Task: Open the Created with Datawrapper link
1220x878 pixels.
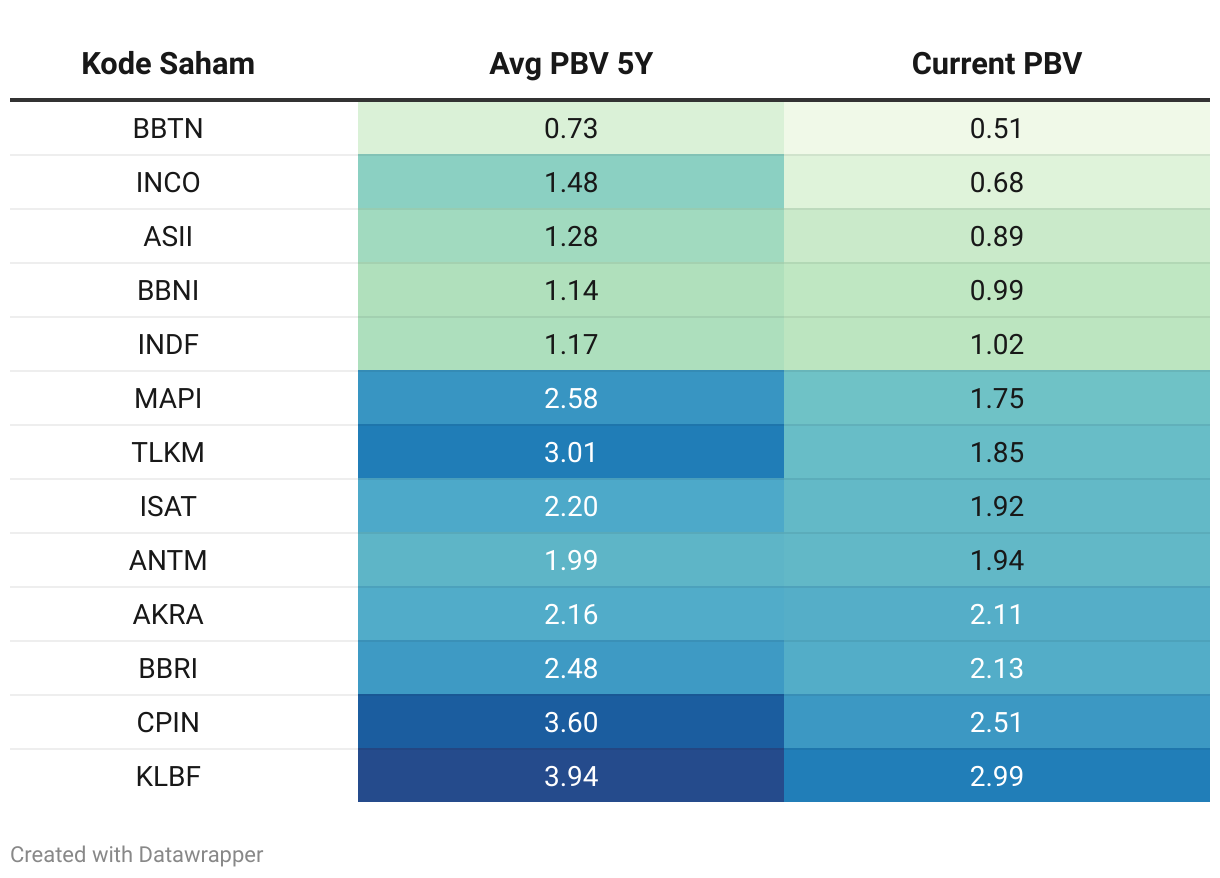Action: [x=137, y=854]
